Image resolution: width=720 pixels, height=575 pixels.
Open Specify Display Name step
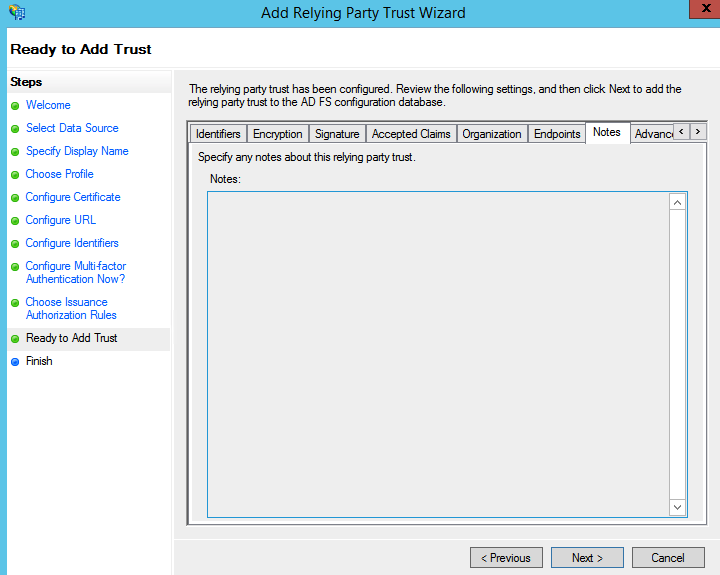click(x=77, y=151)
